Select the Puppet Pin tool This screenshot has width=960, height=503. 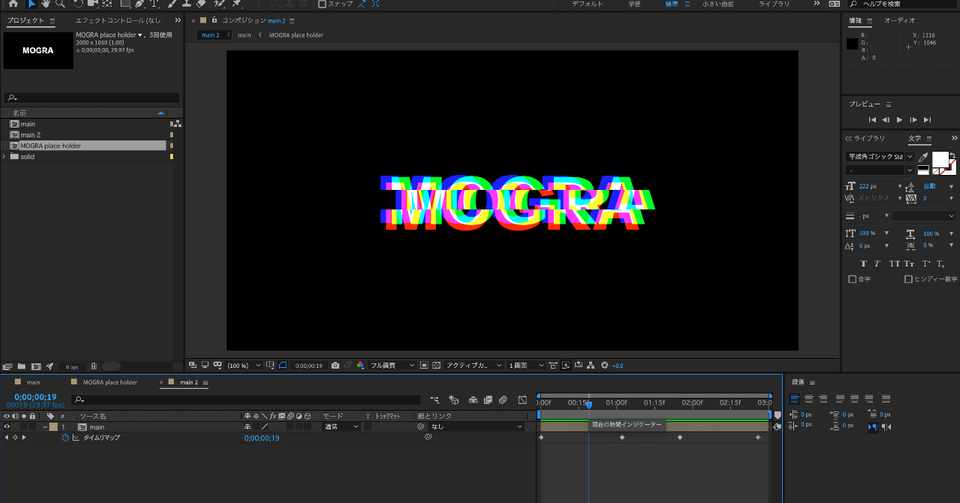pyautogui.click(x=236, y=4)
